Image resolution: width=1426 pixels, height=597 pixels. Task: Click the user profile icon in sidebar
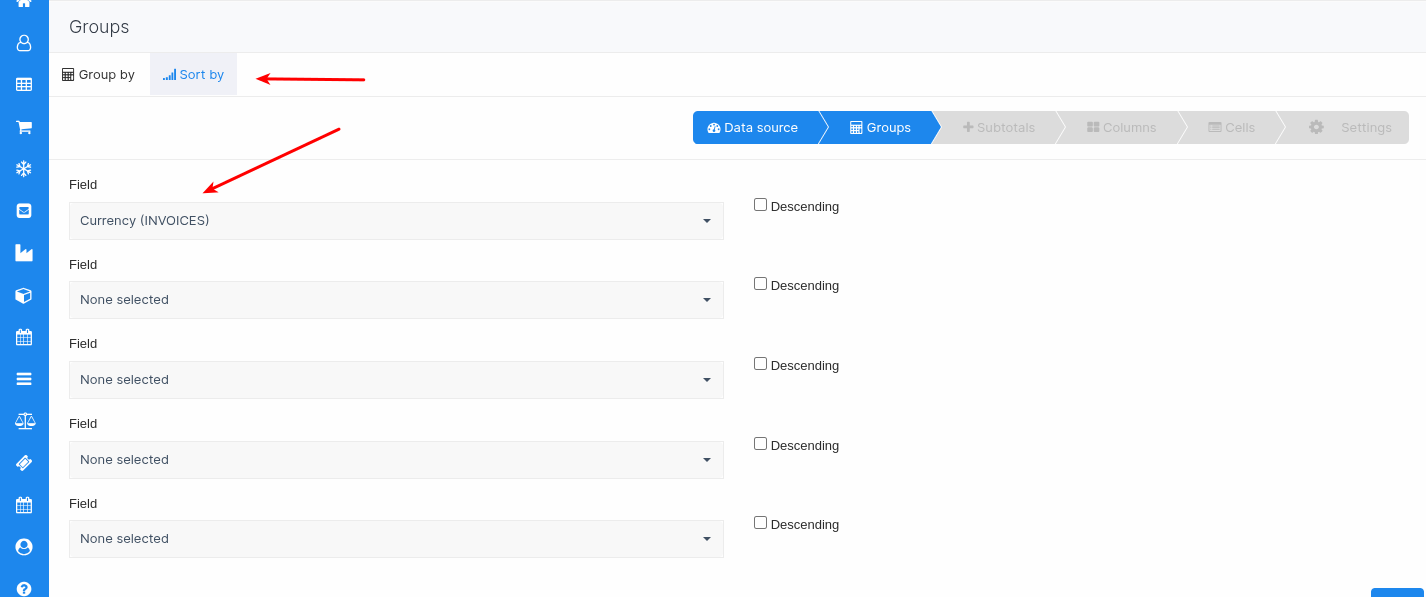[x=24, y=43]
